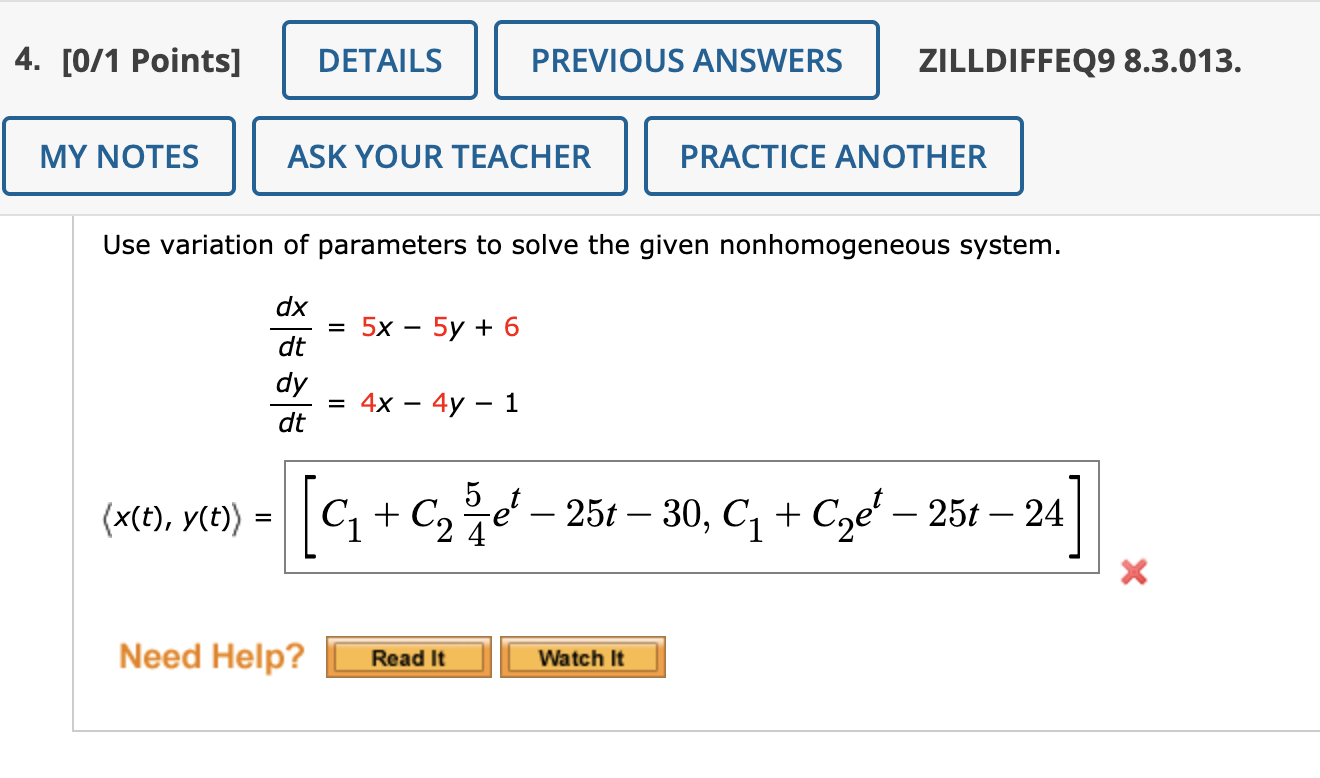This screenshot has width=1320, height=778.
Task: Open the Read It textbook reference
Action: tap(408, 656)
